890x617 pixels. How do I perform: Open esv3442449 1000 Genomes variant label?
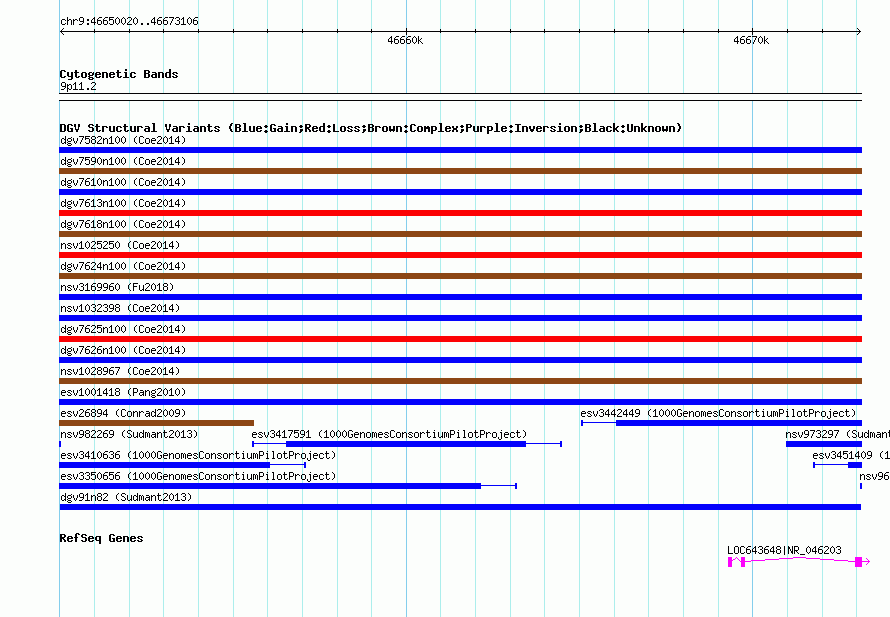[718, 413]
